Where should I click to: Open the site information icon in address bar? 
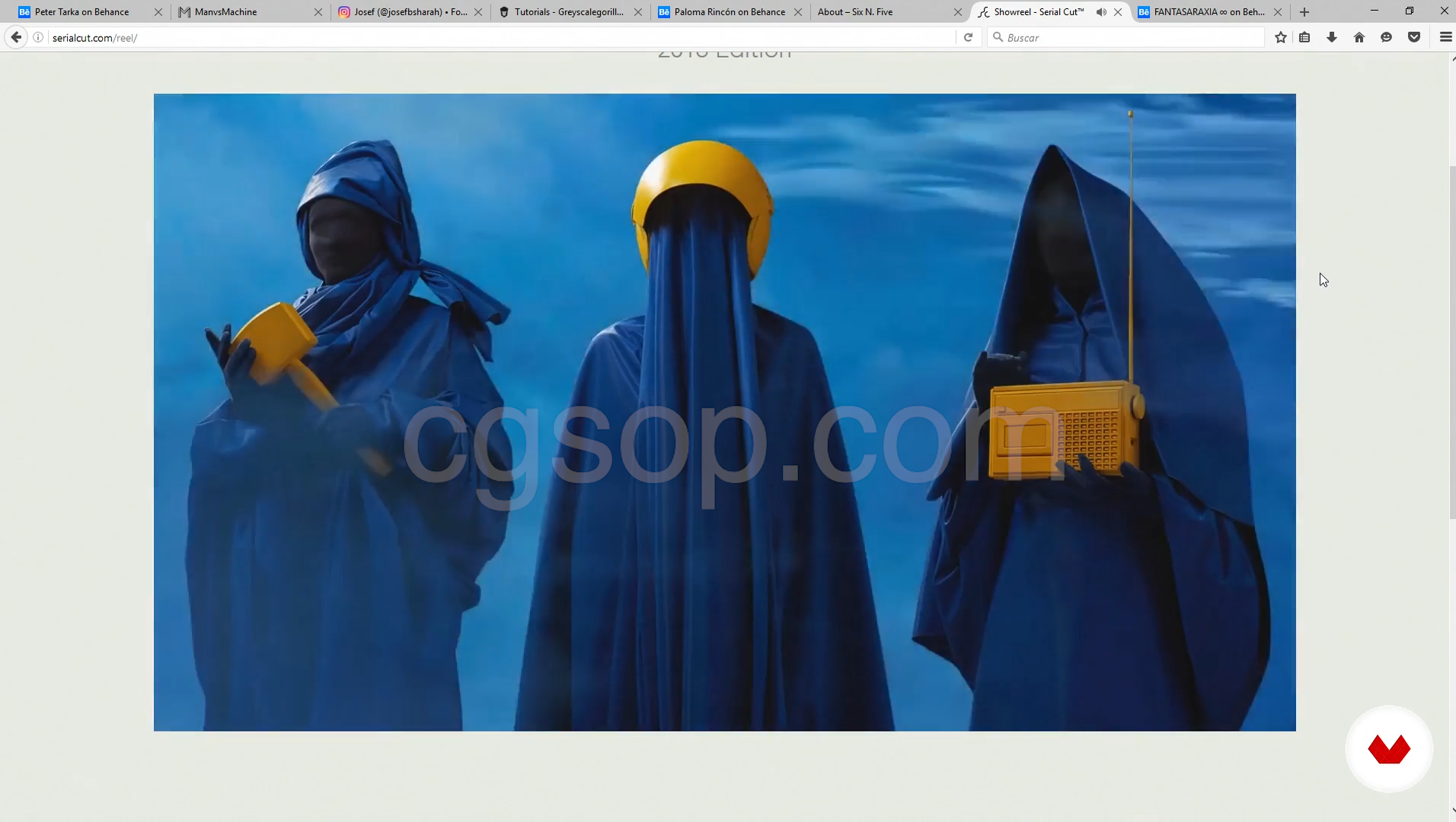point(38,37)
